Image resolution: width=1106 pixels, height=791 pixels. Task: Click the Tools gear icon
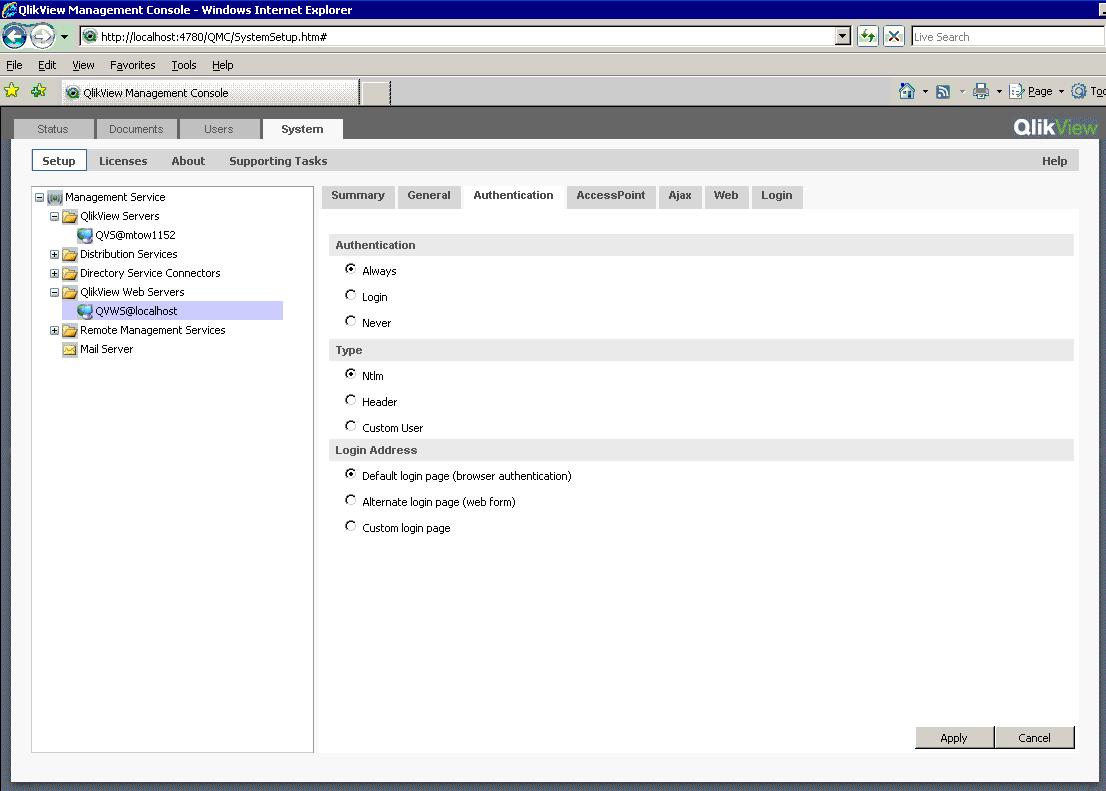pyautogui.click(x=1078, y=91)
